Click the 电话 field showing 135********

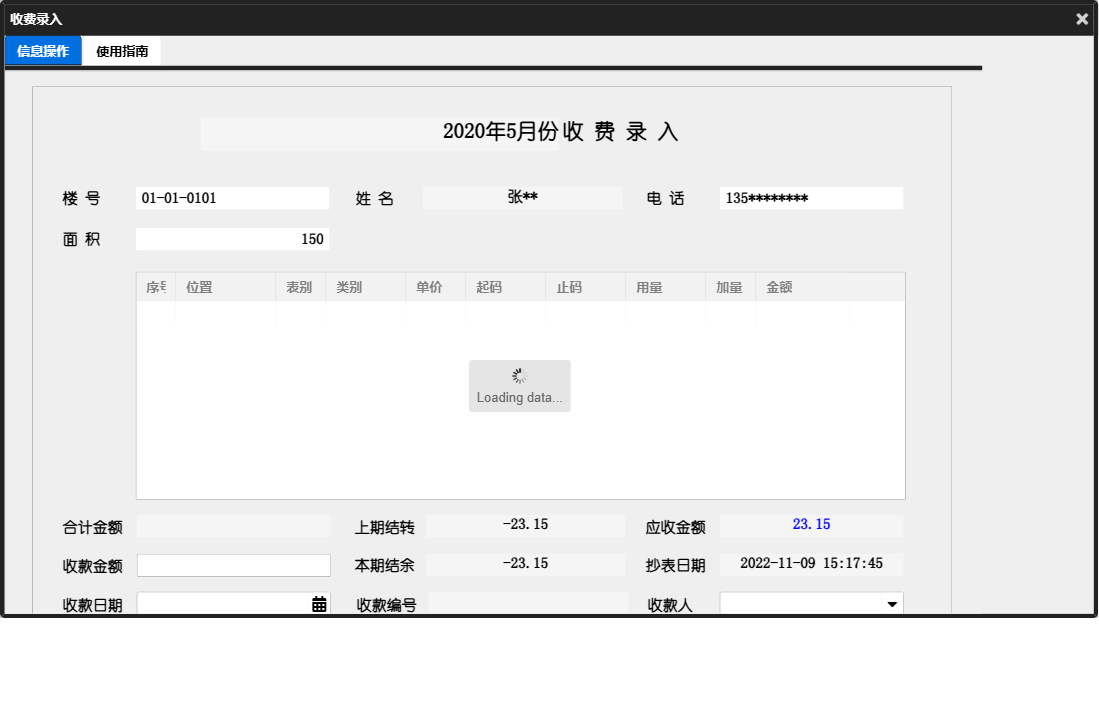pyautogui.click(x=810, y=197)
